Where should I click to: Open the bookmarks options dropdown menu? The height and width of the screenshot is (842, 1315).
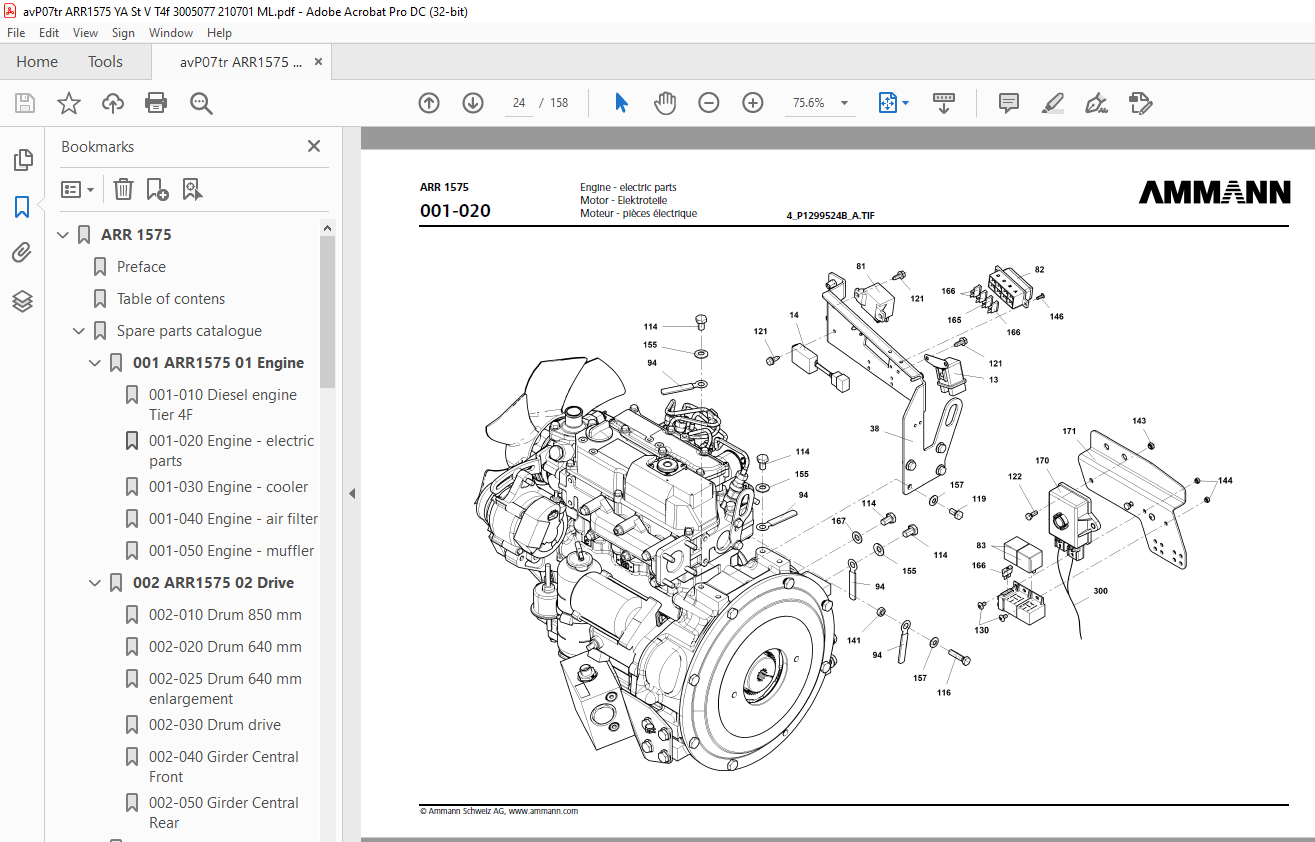(78, 189)
